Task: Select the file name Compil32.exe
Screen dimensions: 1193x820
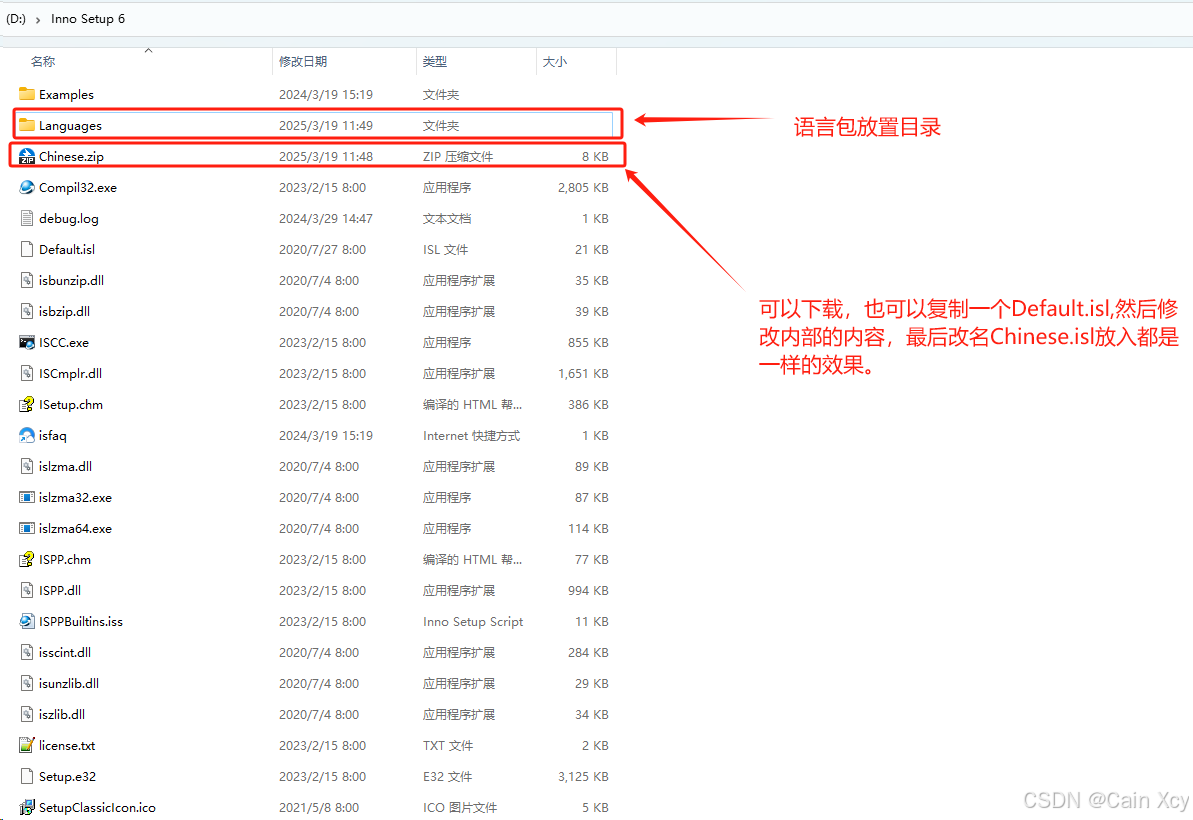Action: 78,187
